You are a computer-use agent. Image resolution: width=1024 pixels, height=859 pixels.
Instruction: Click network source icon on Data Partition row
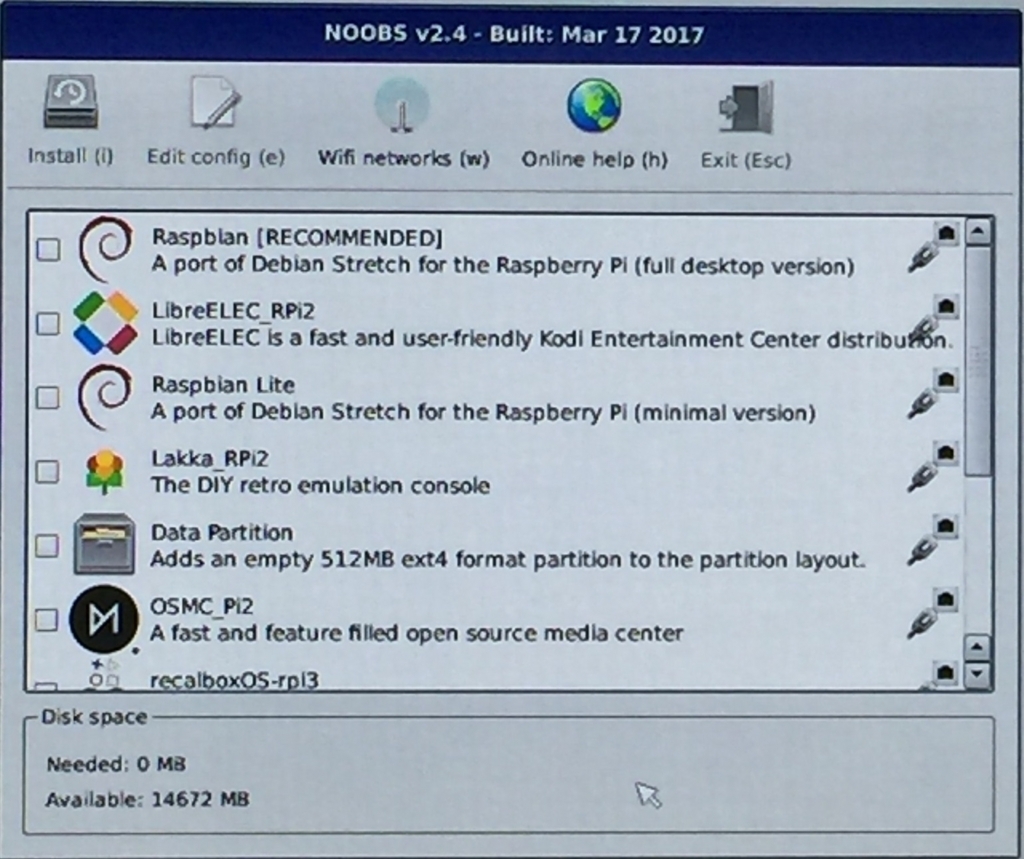pos(933,541)
